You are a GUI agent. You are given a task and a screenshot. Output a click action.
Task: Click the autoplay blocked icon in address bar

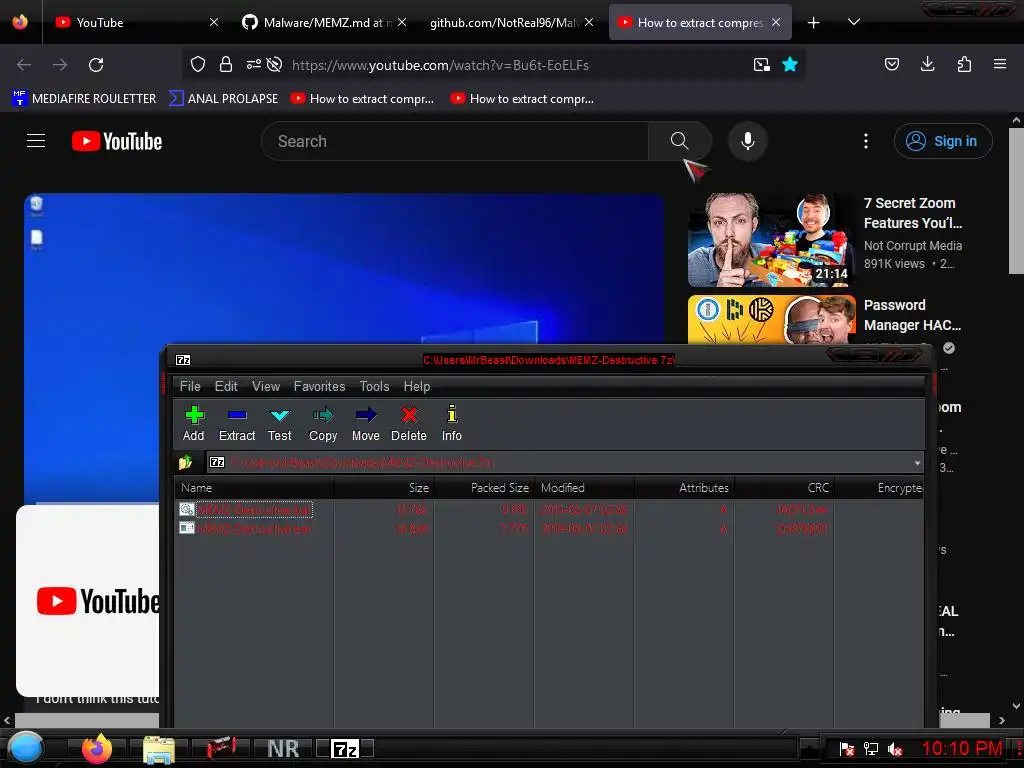click(275, 64)
